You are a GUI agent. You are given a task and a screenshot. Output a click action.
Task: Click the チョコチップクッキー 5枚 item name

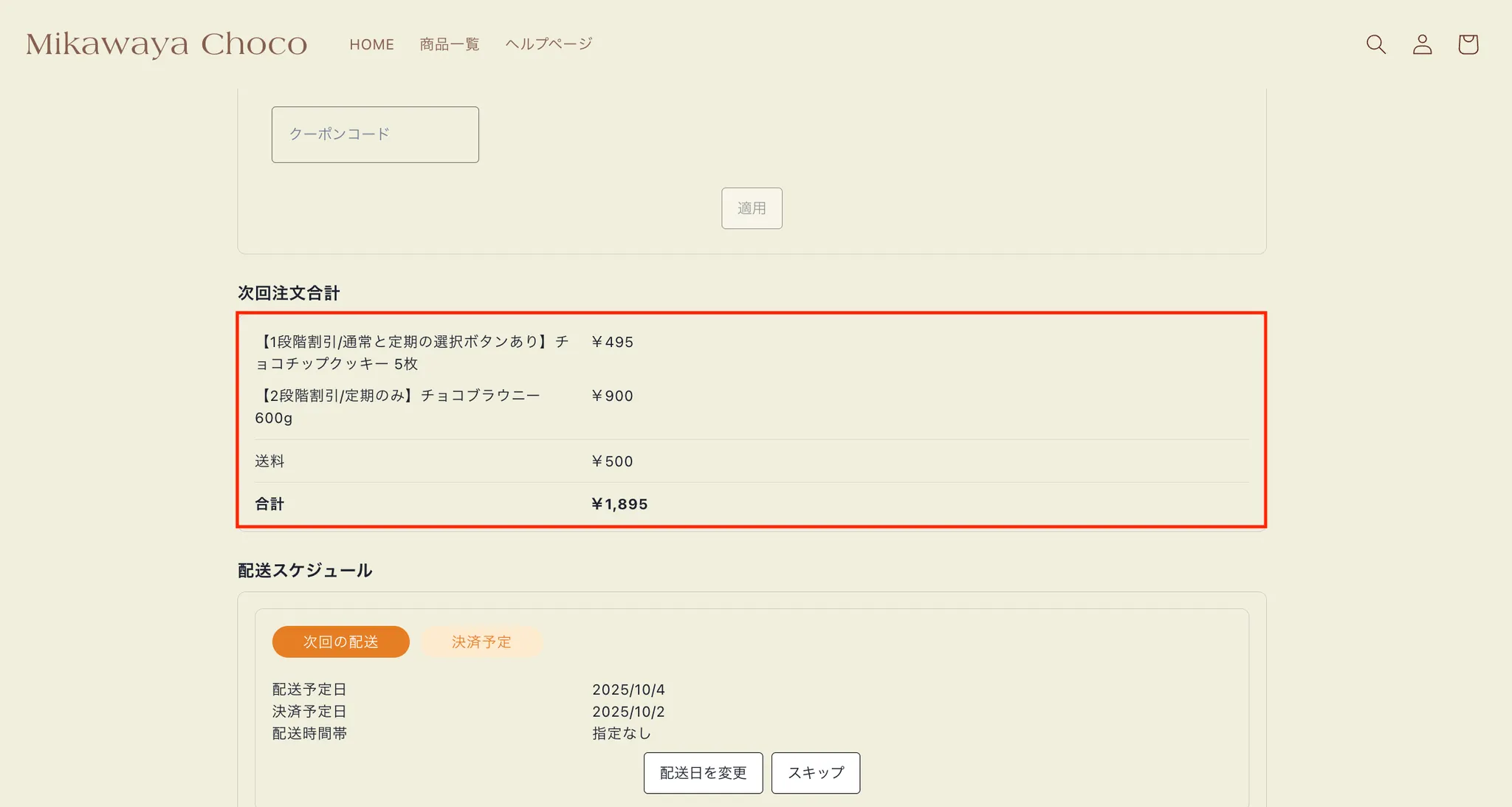pos(411,352)
